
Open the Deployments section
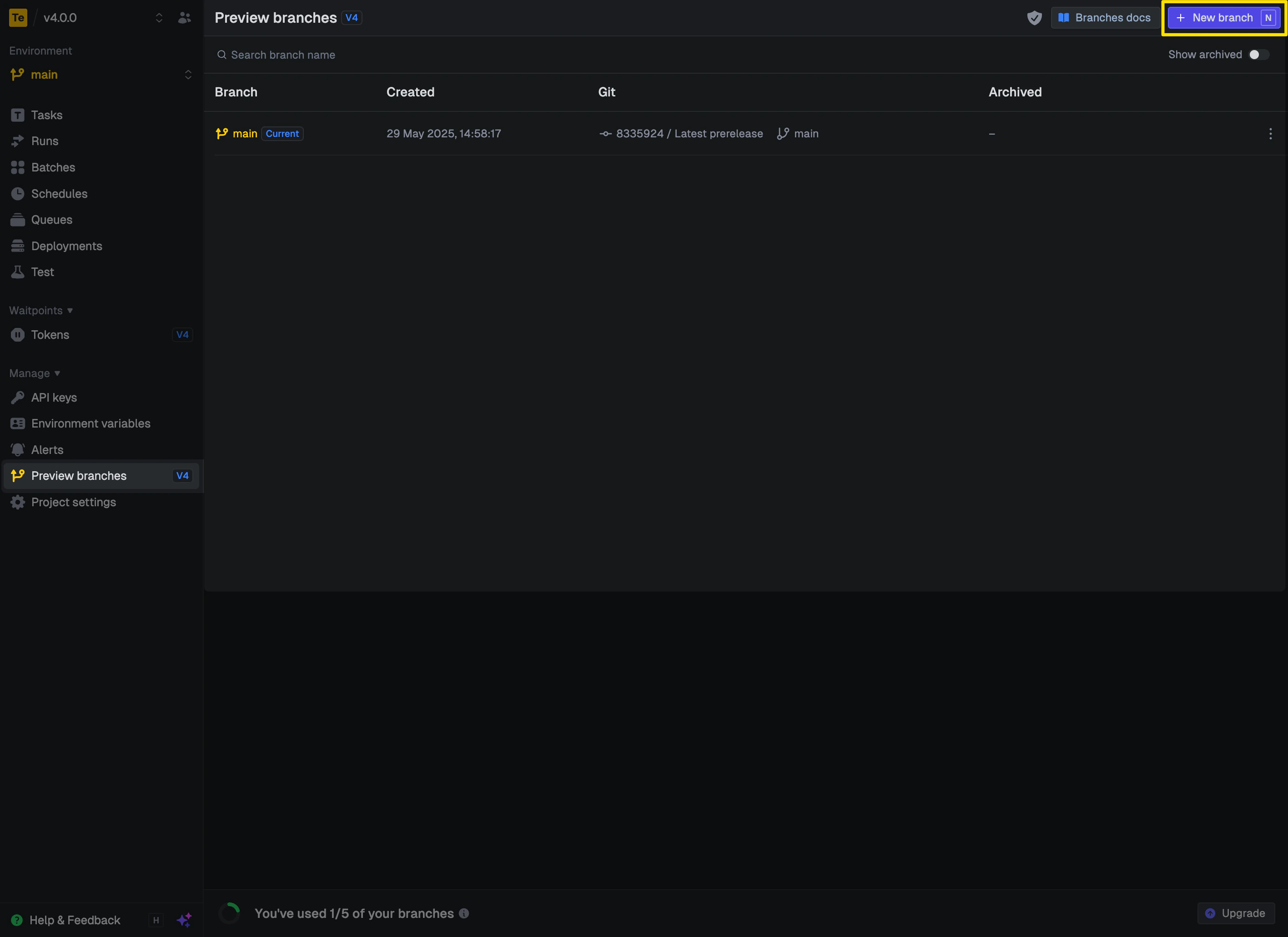coord(66,246)
